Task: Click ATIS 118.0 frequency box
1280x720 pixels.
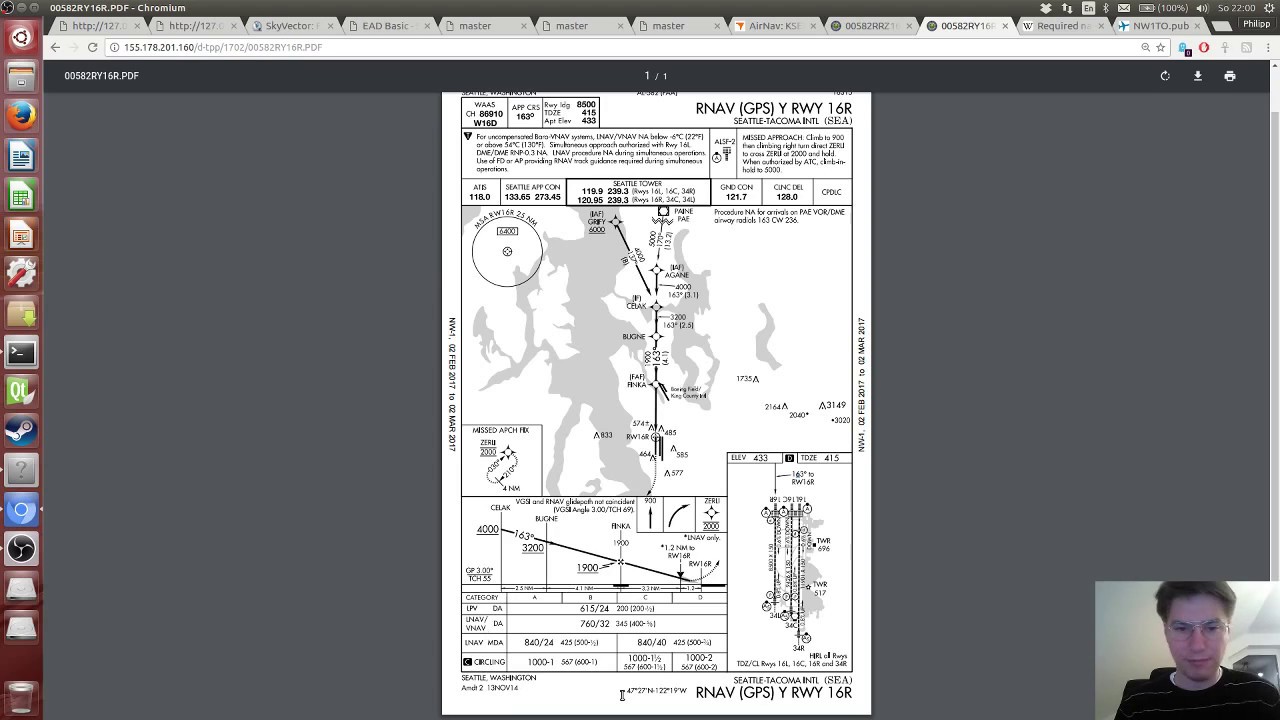Action: 480,192
